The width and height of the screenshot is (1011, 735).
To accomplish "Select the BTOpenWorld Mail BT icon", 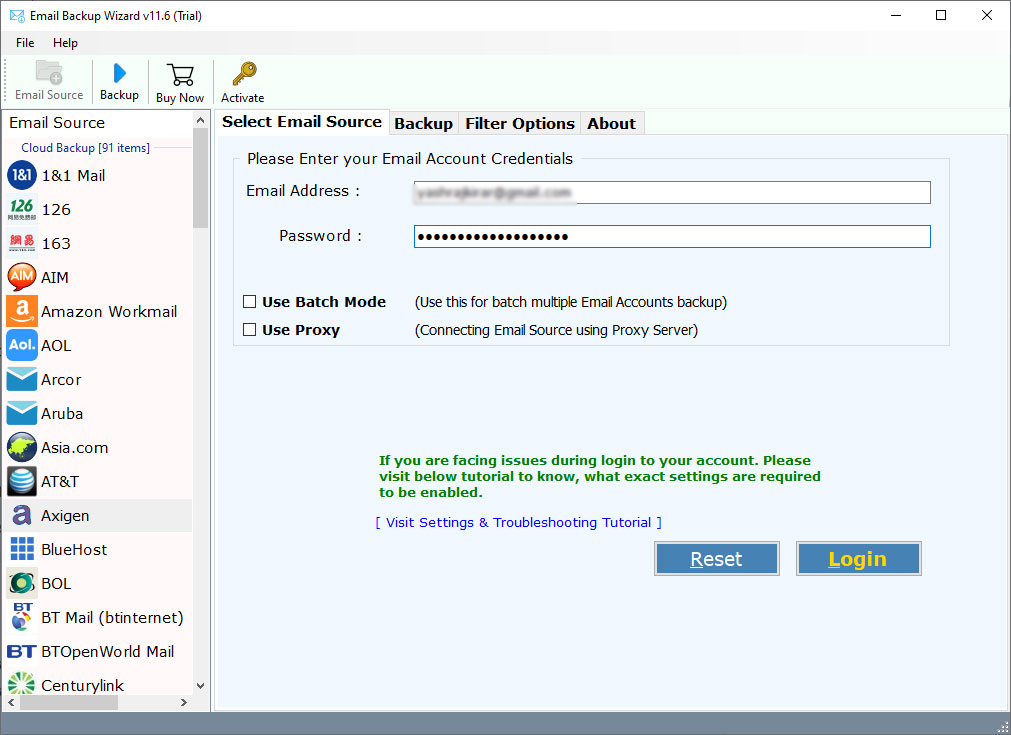I will (x=22, y=652).
